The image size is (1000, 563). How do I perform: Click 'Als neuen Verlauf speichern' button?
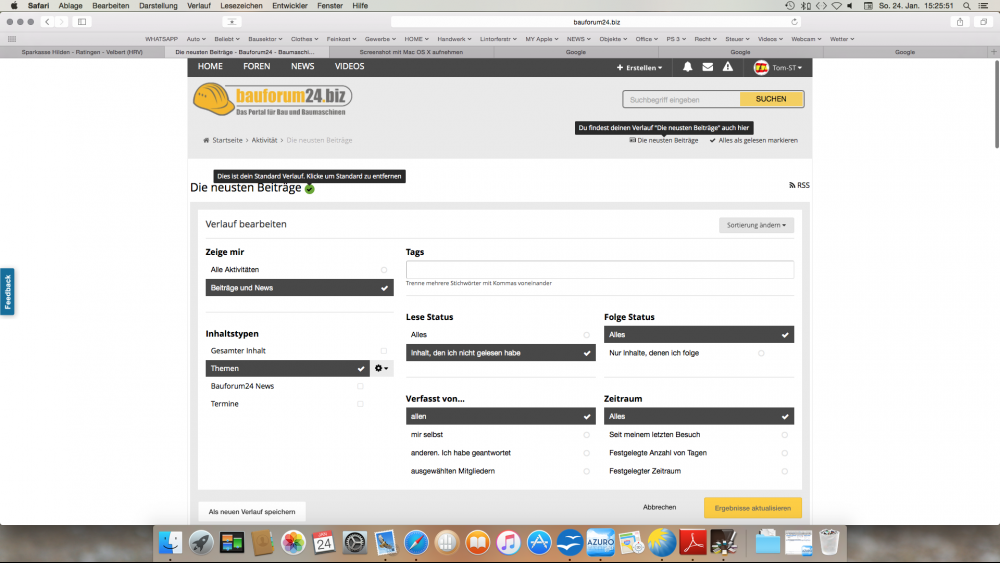(252, 511)
